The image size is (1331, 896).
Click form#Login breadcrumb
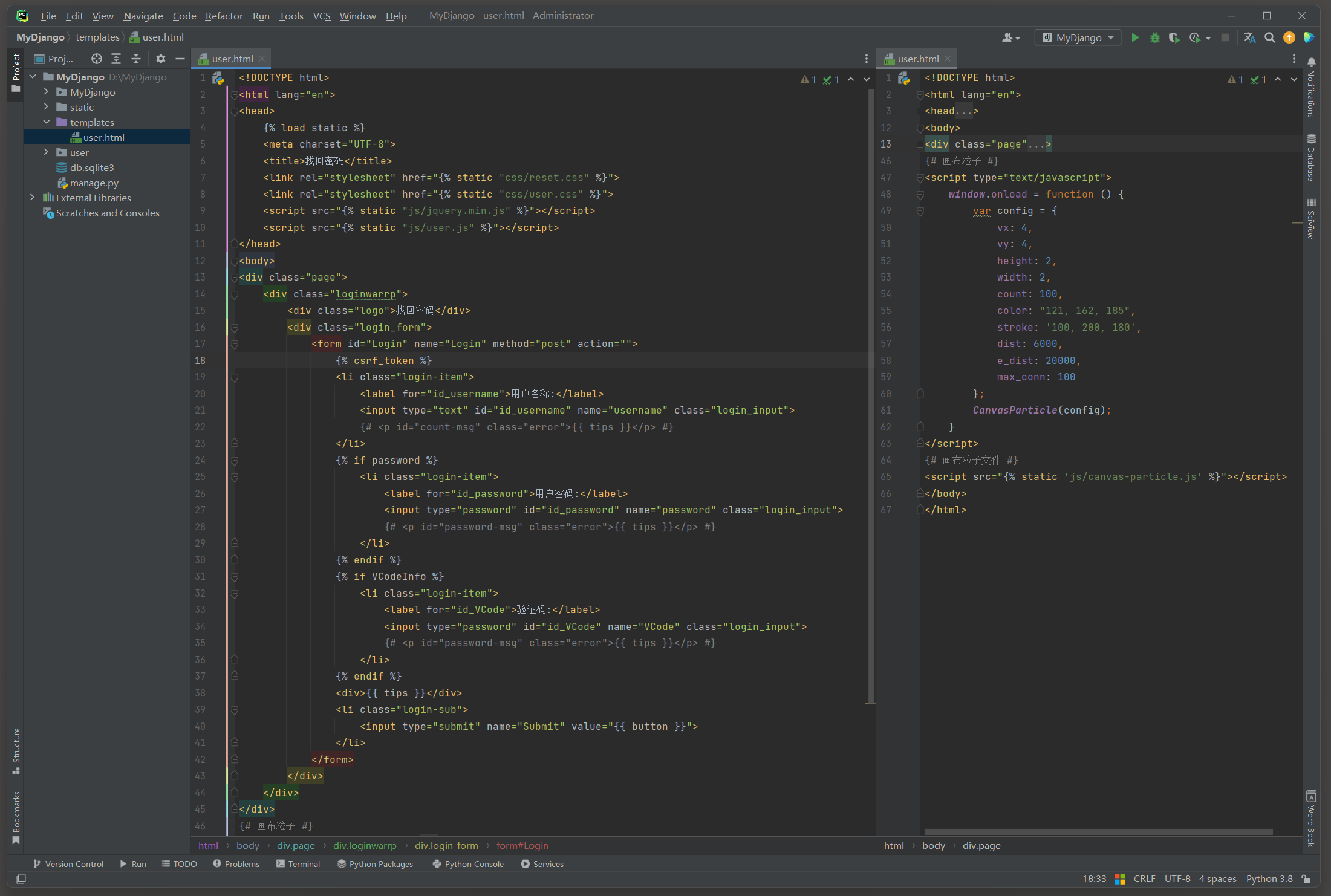(522, 845)
